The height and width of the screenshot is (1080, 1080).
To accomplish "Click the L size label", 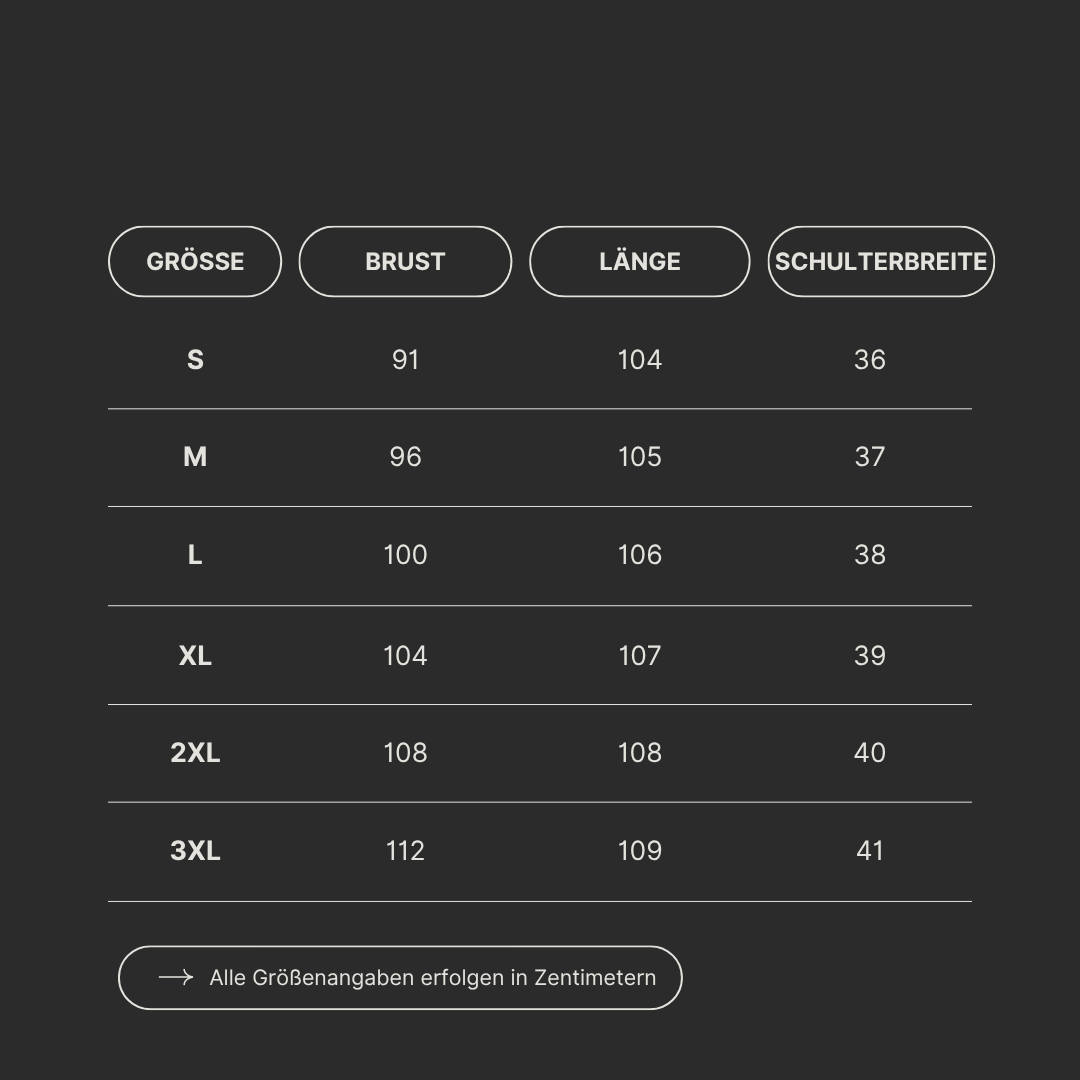I will (x=195, y=555).
